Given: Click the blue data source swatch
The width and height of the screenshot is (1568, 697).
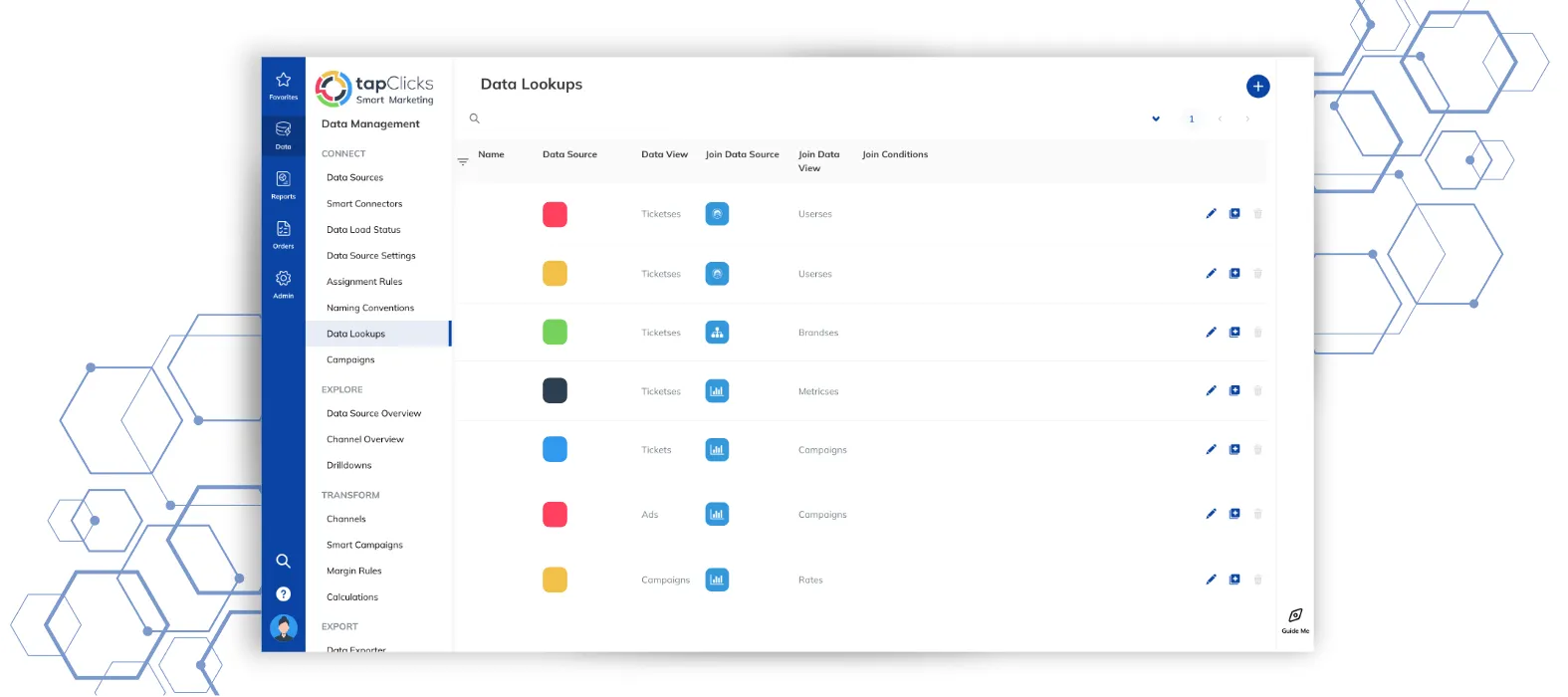Looking at the screenshot, I should tap(555, 450).
